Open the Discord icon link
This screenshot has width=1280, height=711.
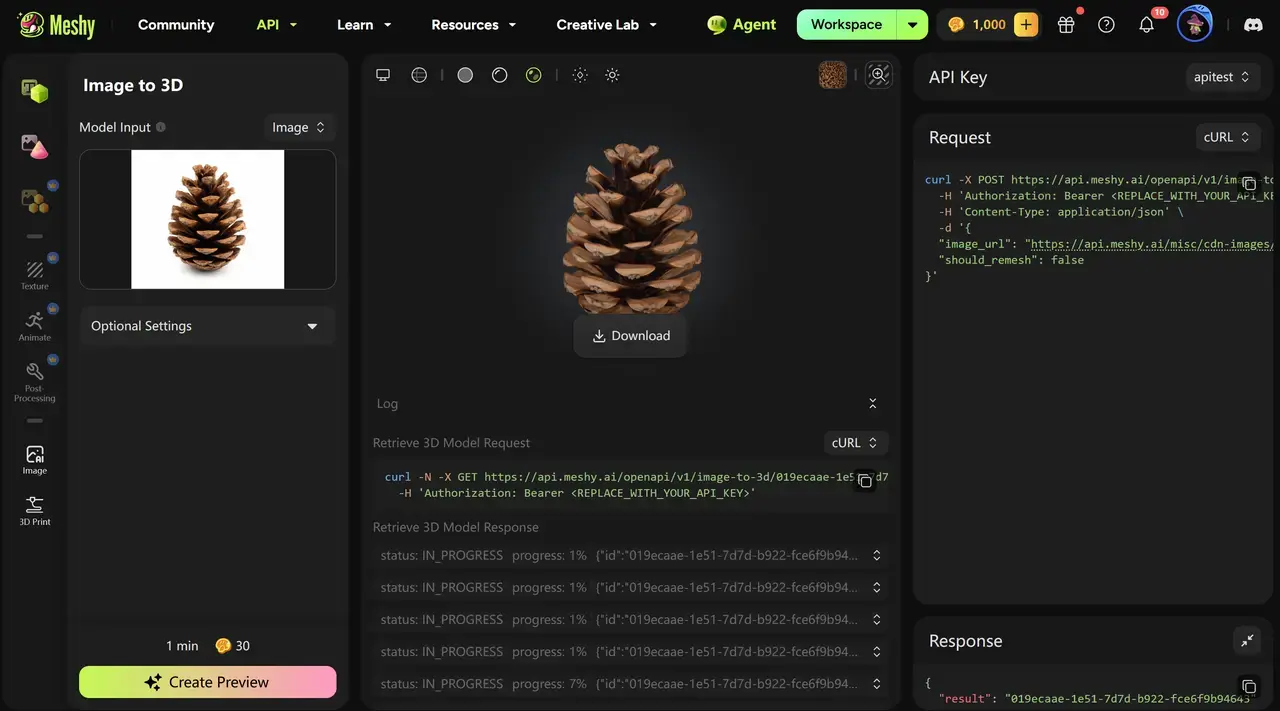[1252, 25]
